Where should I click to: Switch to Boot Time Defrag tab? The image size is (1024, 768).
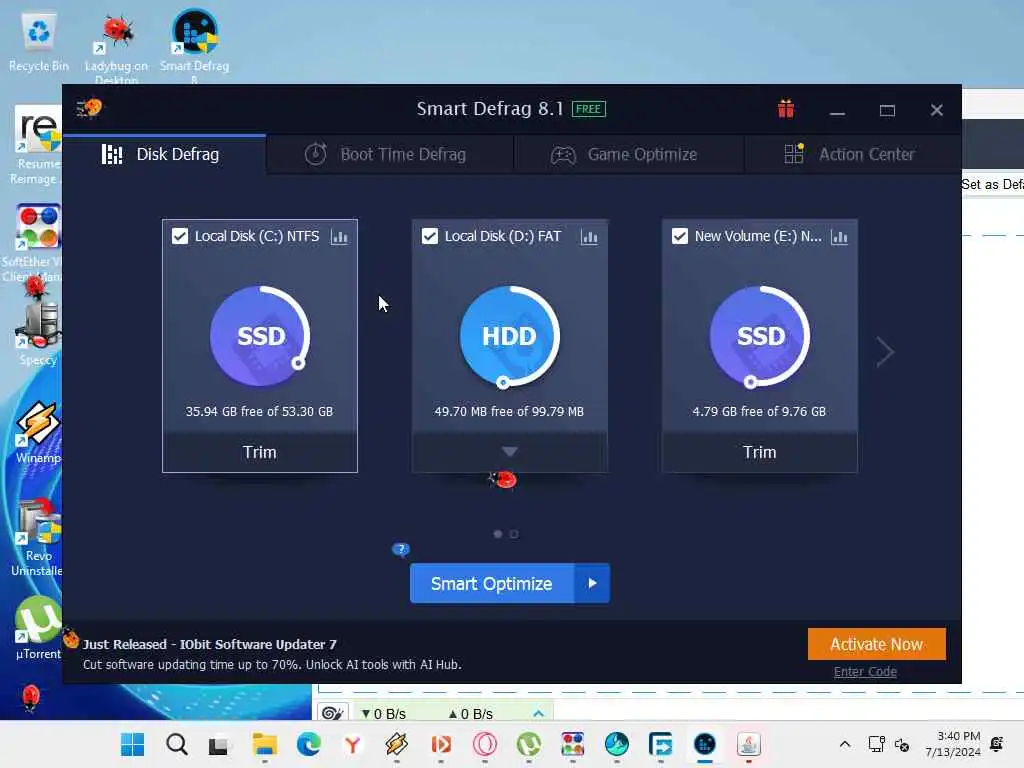[x=390, y=154]
